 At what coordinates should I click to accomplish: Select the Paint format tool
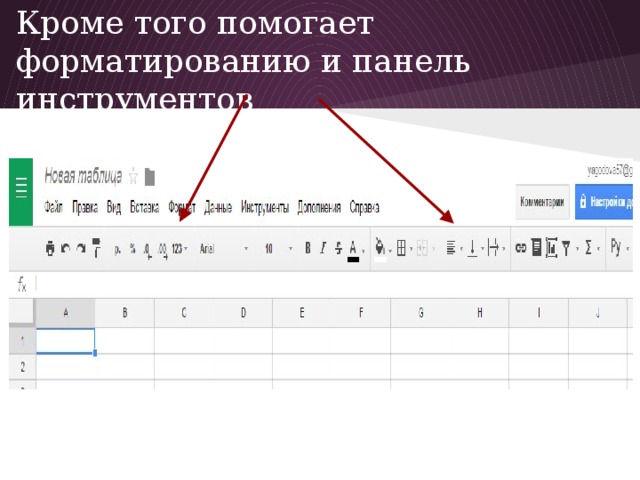[96, 248]
